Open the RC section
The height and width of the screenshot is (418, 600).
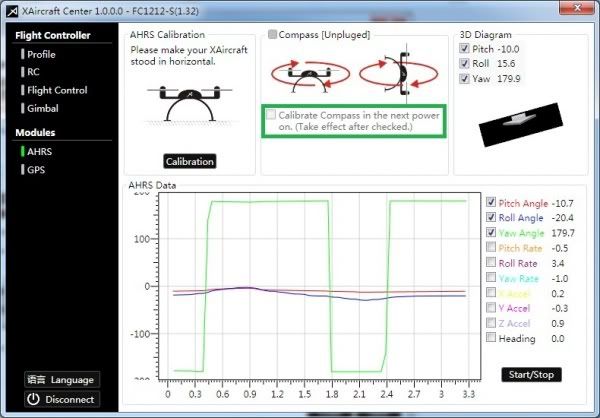[31, 72]
